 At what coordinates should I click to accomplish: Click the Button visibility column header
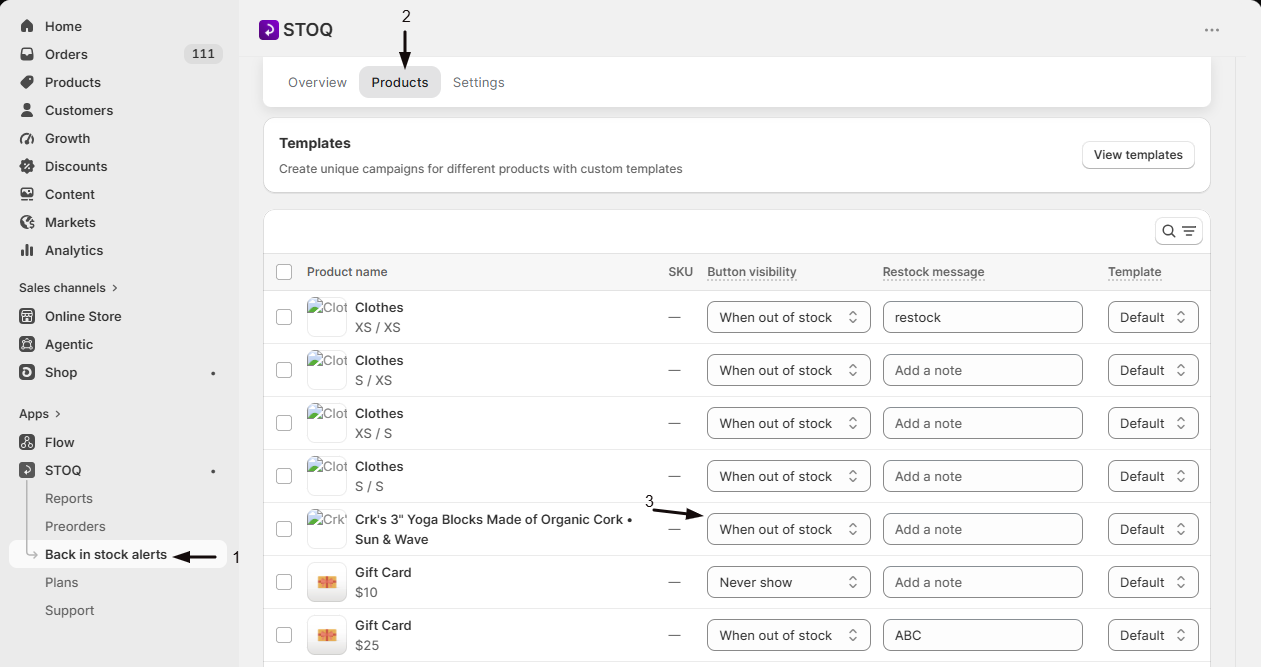coord(752,272)
